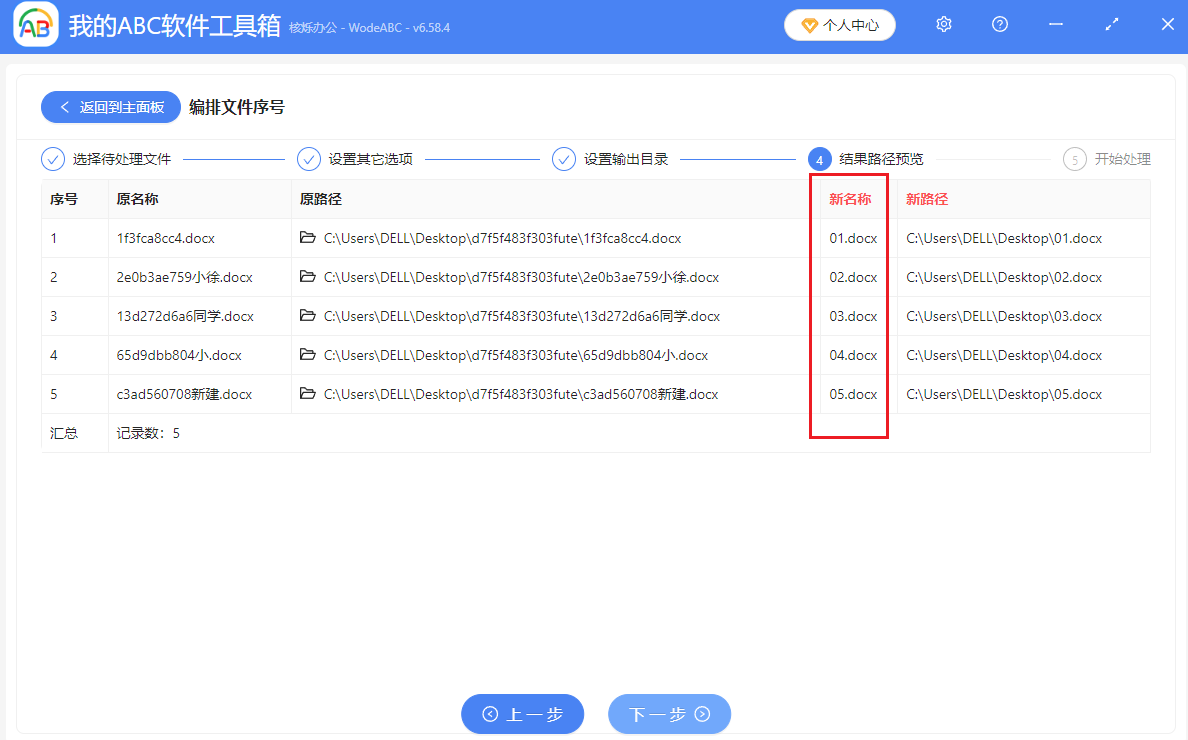The height and width of the screenshot is (740, 1188).
Task: Click the 上一步 button
Action: [x=522, y=714]
